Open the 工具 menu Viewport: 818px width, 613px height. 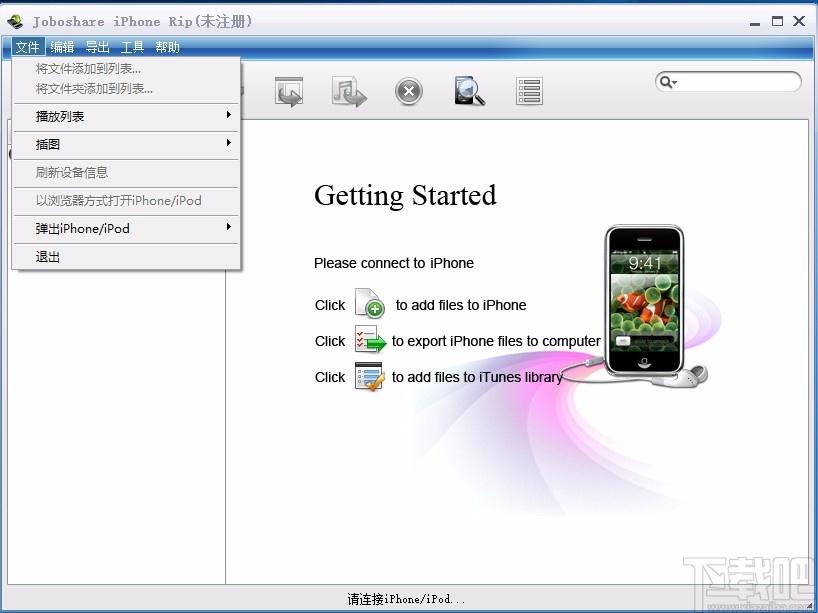pyautogui.click(x=132, y=47)
